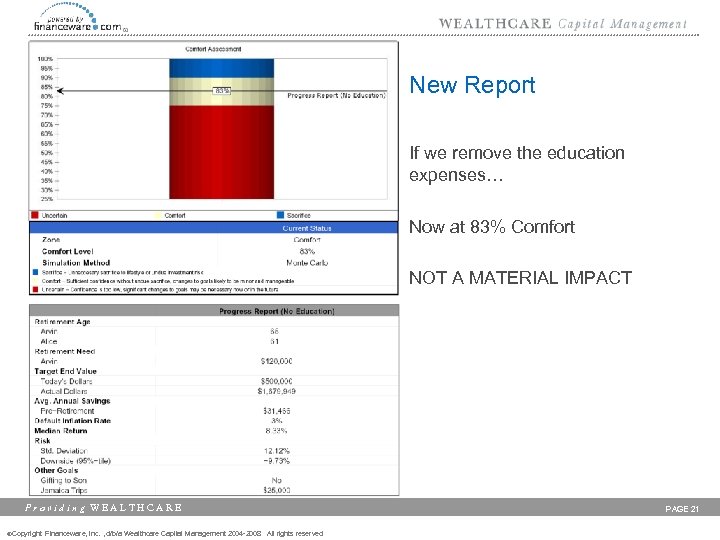Image resolution: width=720 pixels, height=540 pixels.
Task: Click the Current Status header bar
Action: pyautogui.click(x=214, y=228)
